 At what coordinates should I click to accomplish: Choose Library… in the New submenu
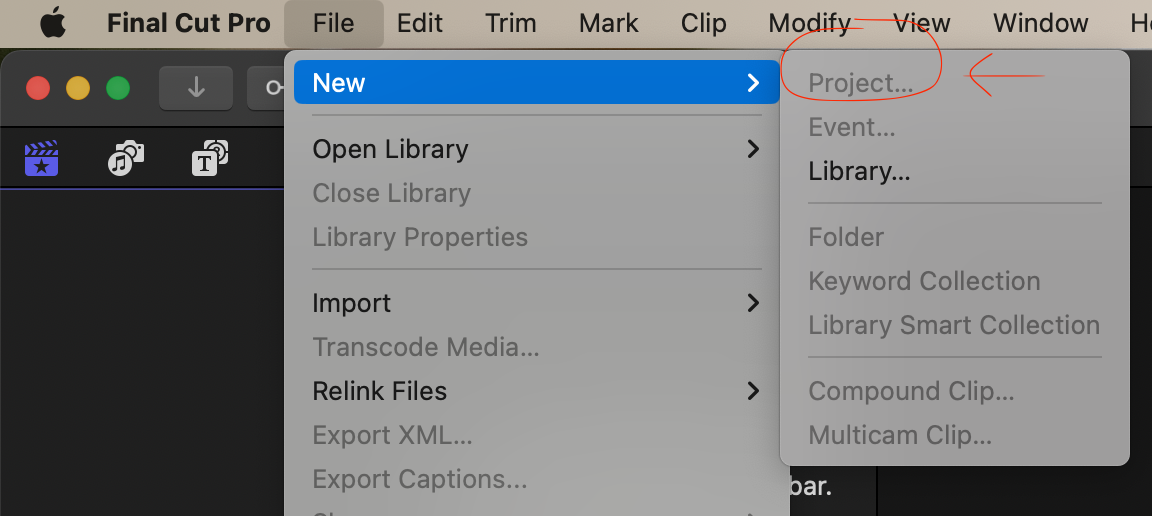pos(859,171)
